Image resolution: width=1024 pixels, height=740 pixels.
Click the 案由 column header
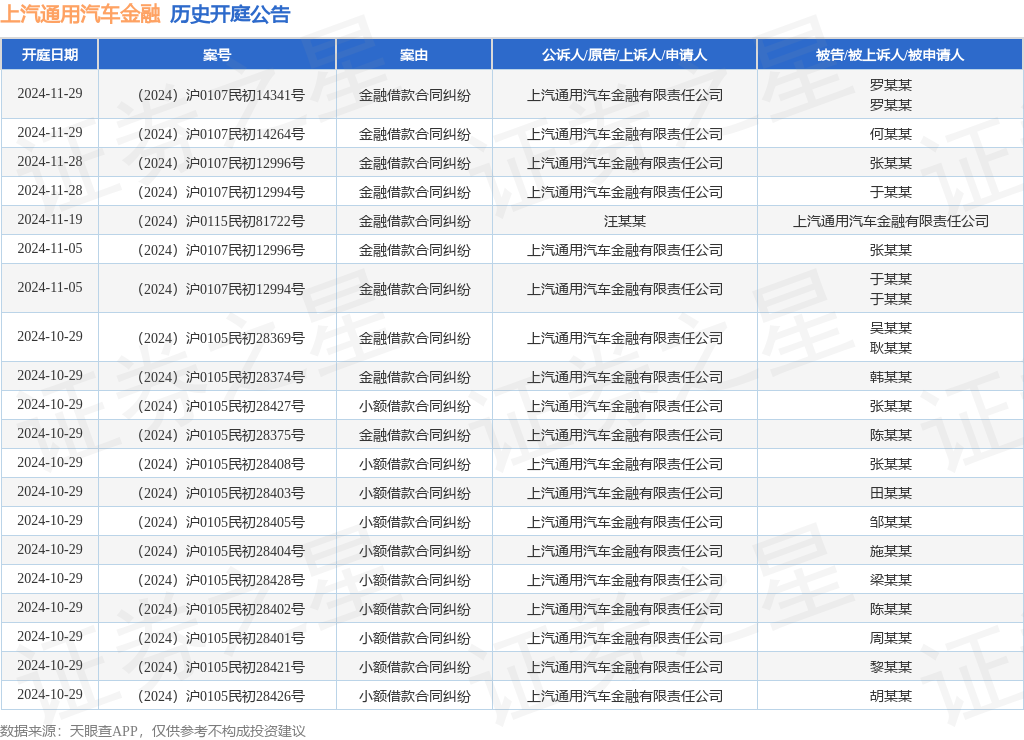click(x=414, y=55)
